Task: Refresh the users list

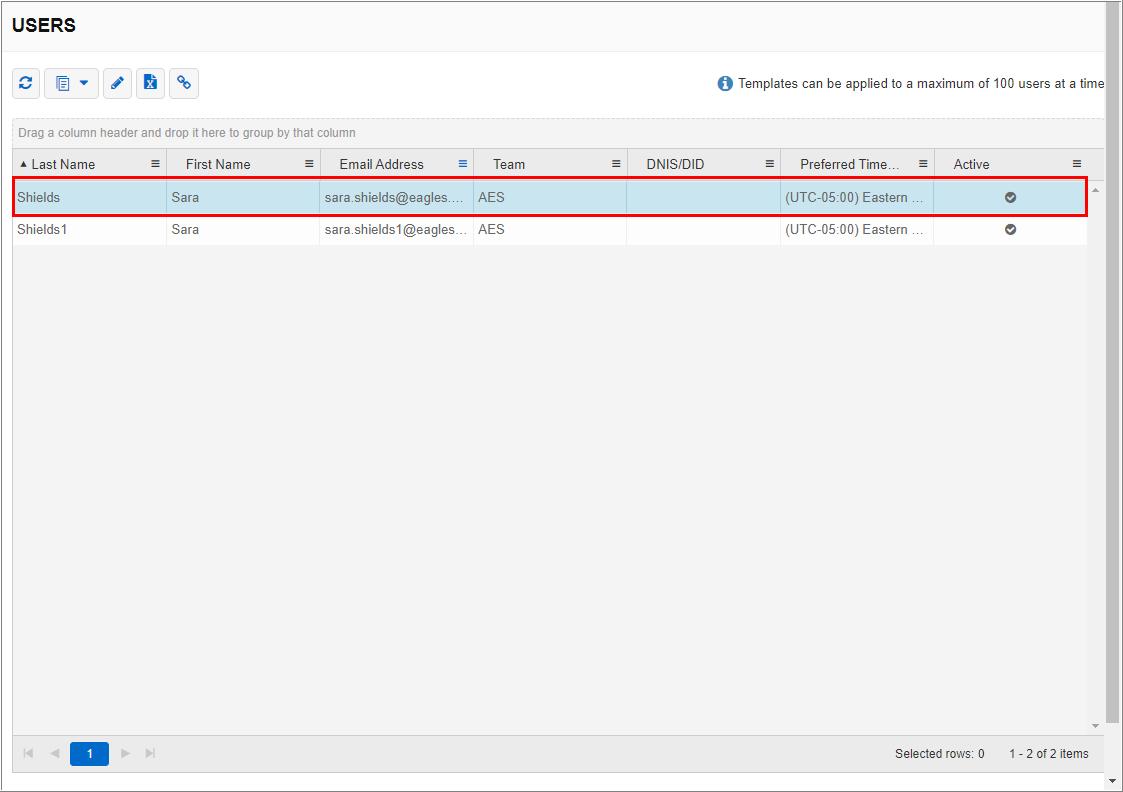Action: (25, 83)
